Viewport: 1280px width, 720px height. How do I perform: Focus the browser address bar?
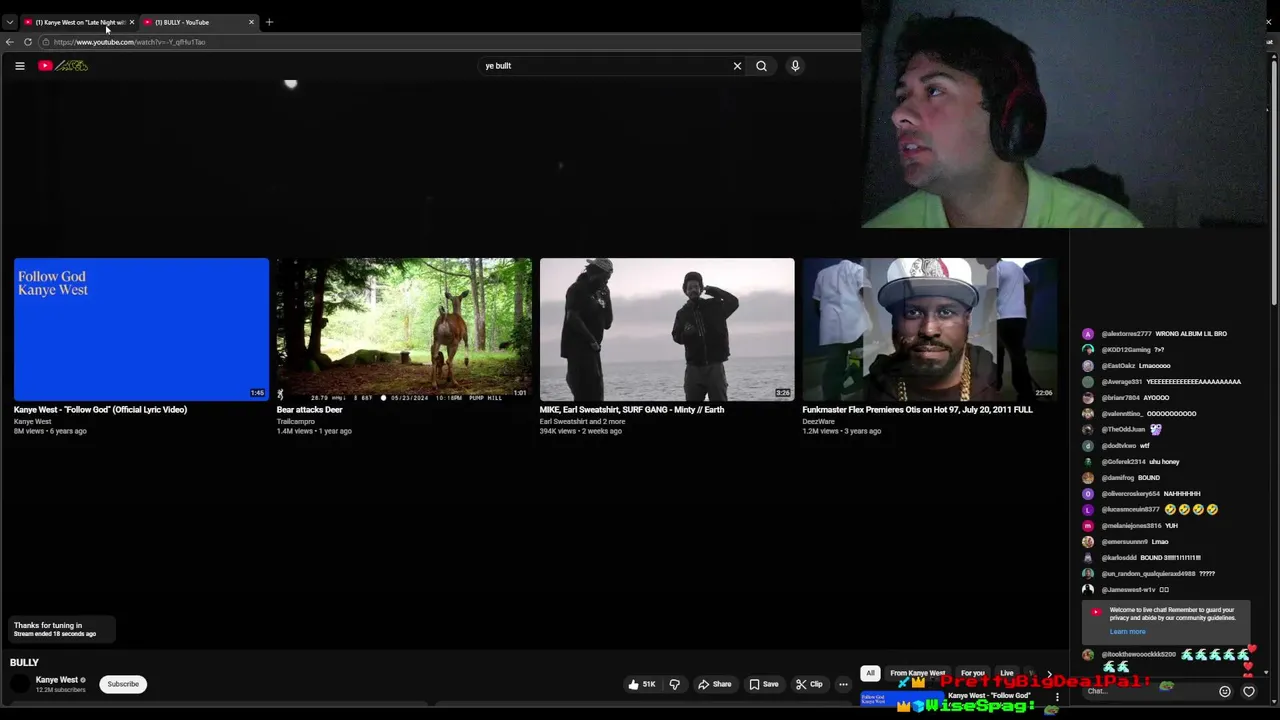click(450, 42)
